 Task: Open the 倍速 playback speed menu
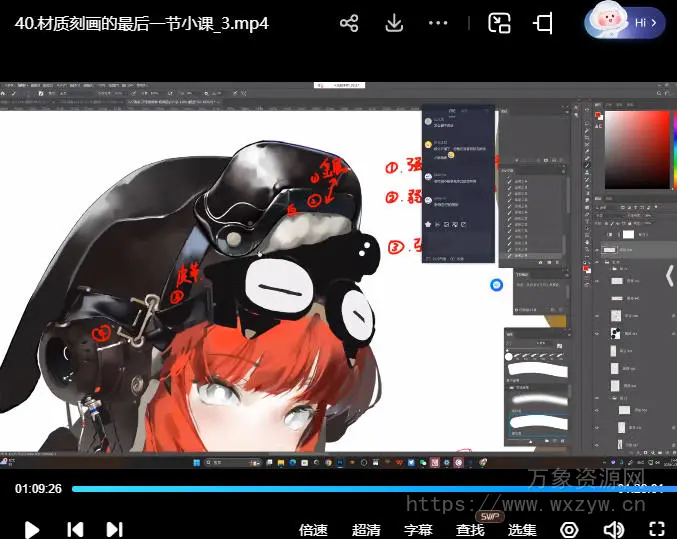313,530
